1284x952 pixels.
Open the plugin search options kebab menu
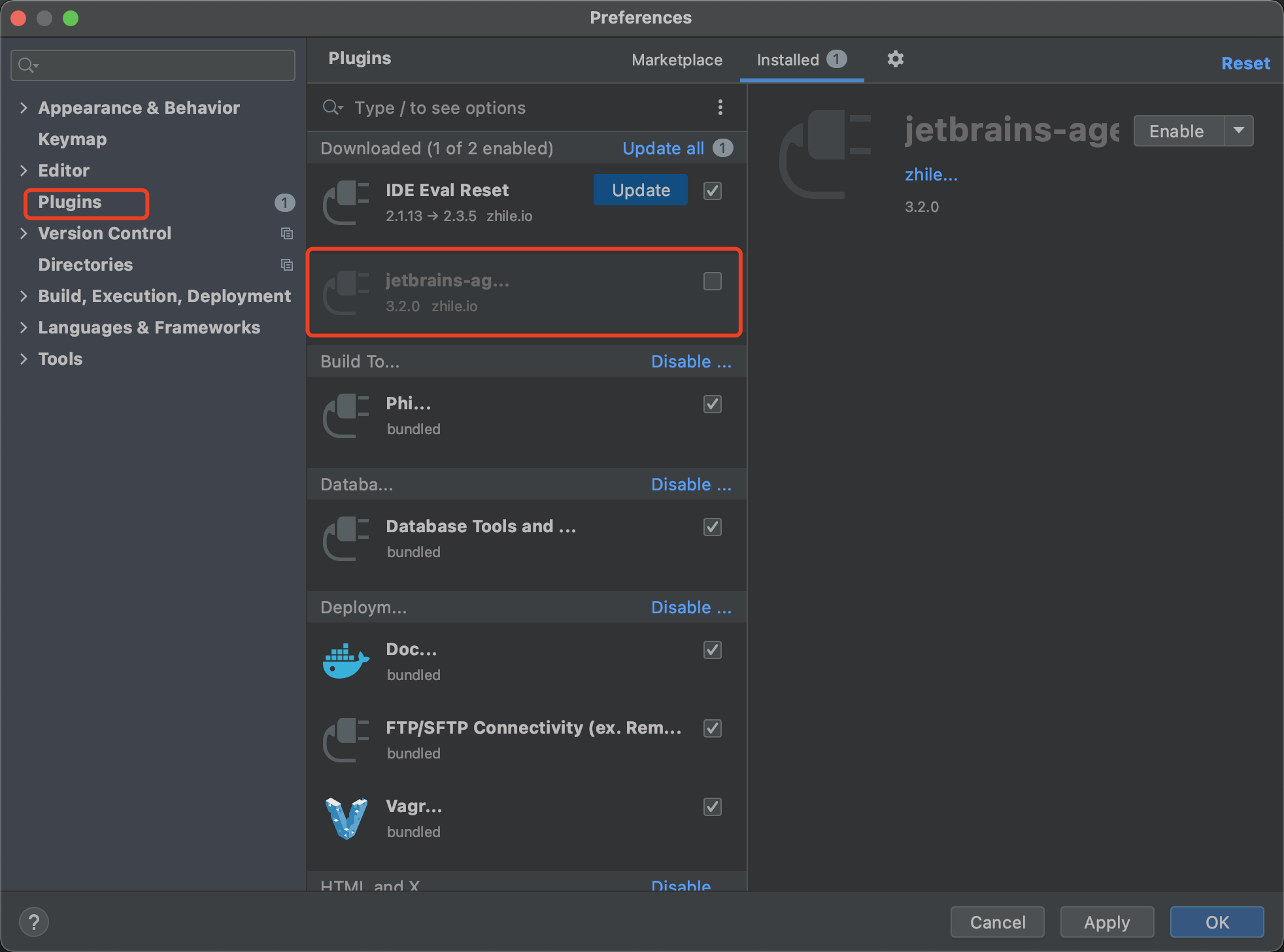click(x=720, y=107)
